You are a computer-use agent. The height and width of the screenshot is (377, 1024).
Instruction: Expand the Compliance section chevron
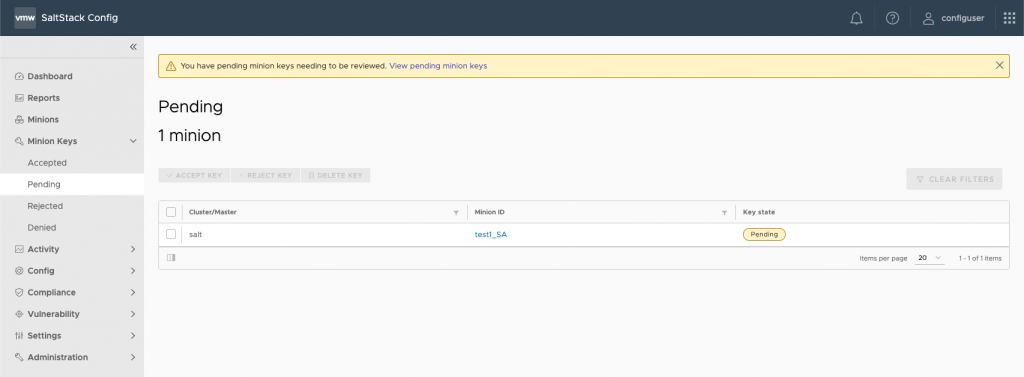[133, 292]
